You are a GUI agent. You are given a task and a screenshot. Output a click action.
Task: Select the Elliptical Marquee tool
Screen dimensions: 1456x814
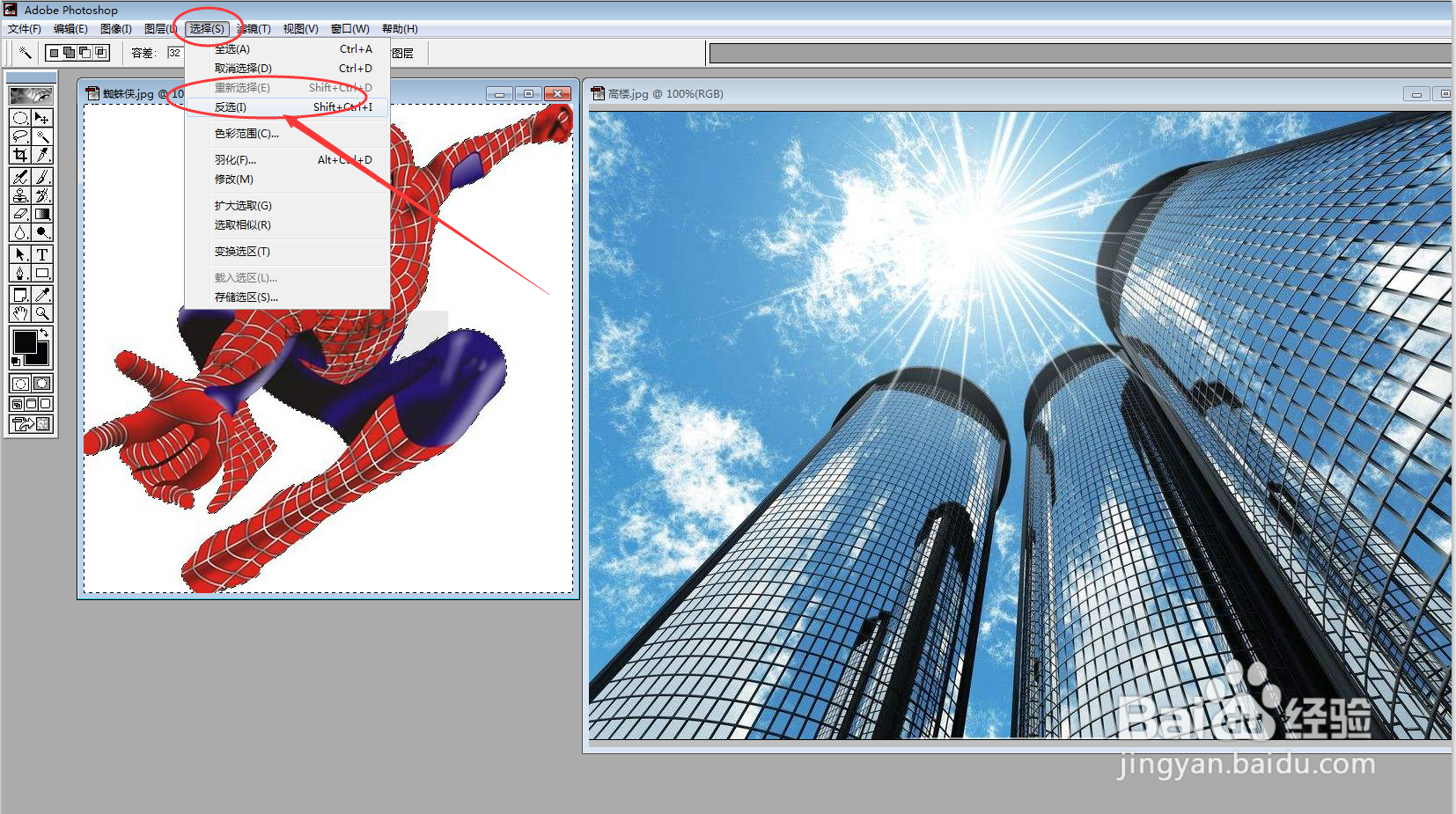[x=20, y=118]
